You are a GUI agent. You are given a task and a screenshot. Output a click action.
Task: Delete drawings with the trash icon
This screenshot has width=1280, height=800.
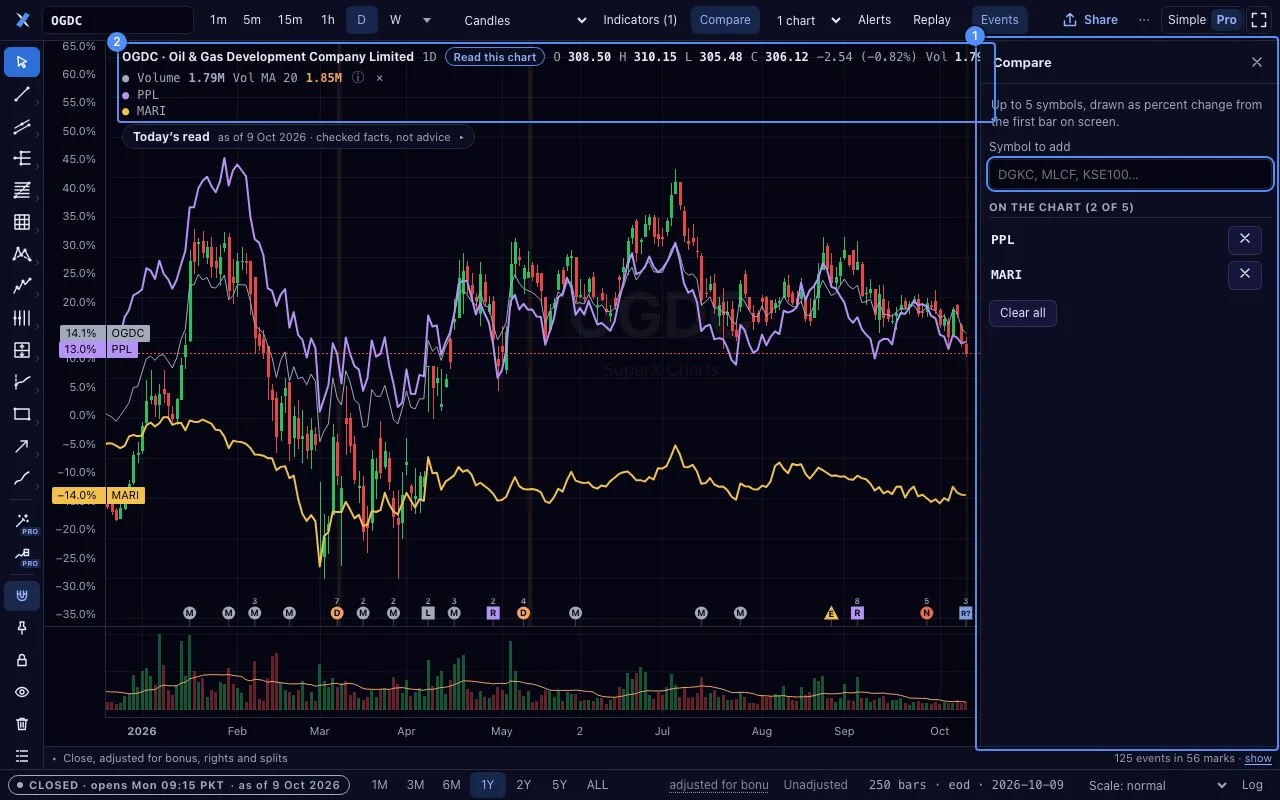point(22,724)
